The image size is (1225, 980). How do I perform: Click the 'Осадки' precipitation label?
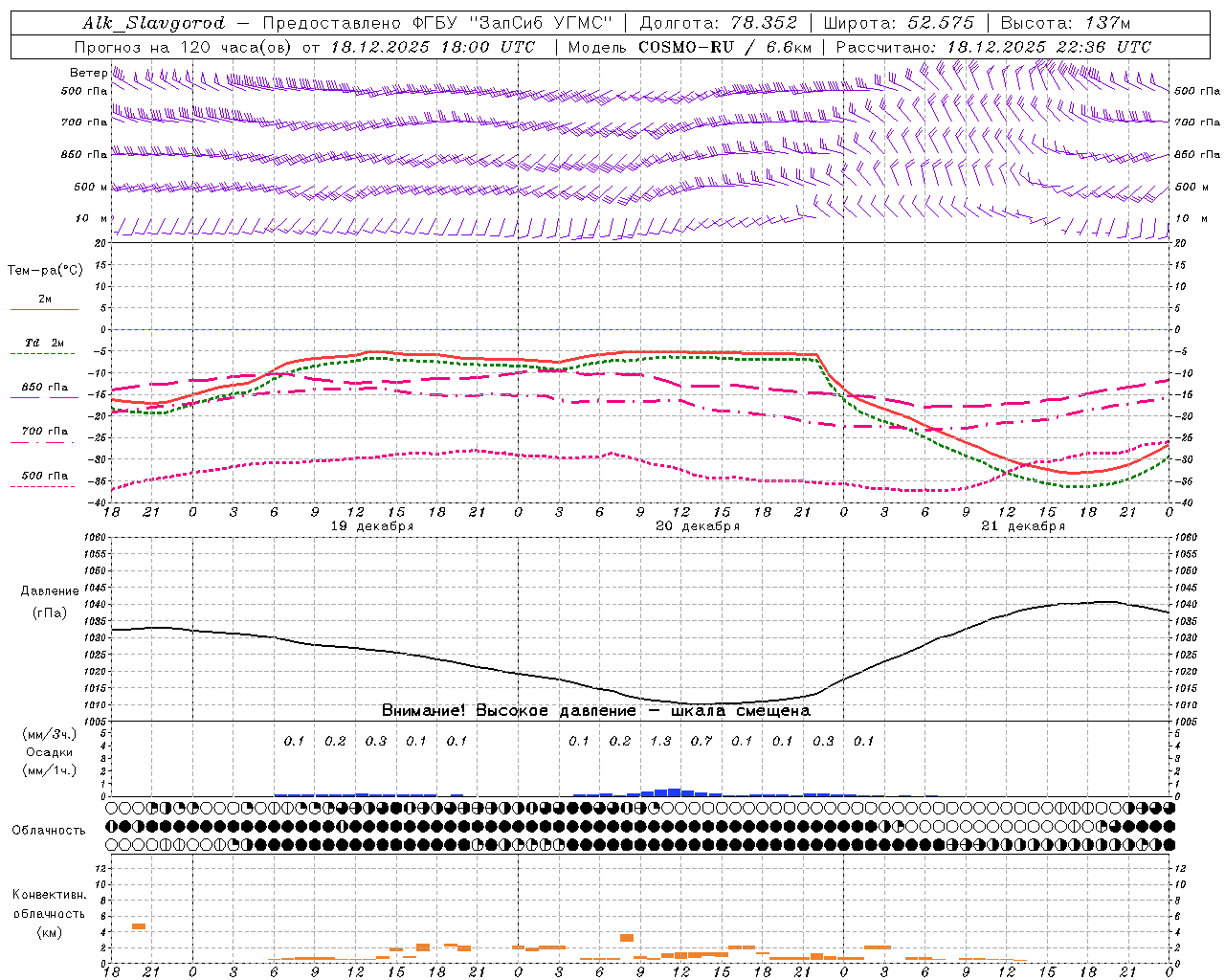[49, 752]
